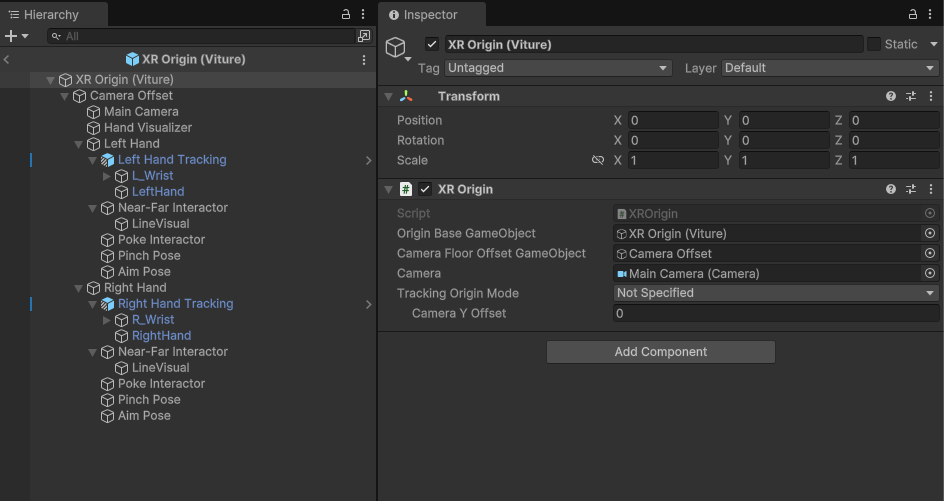Click the Camera Y Offset input field
Image resolution: width=944 pixels, height=501 pixels.
[x=776, y=313]
